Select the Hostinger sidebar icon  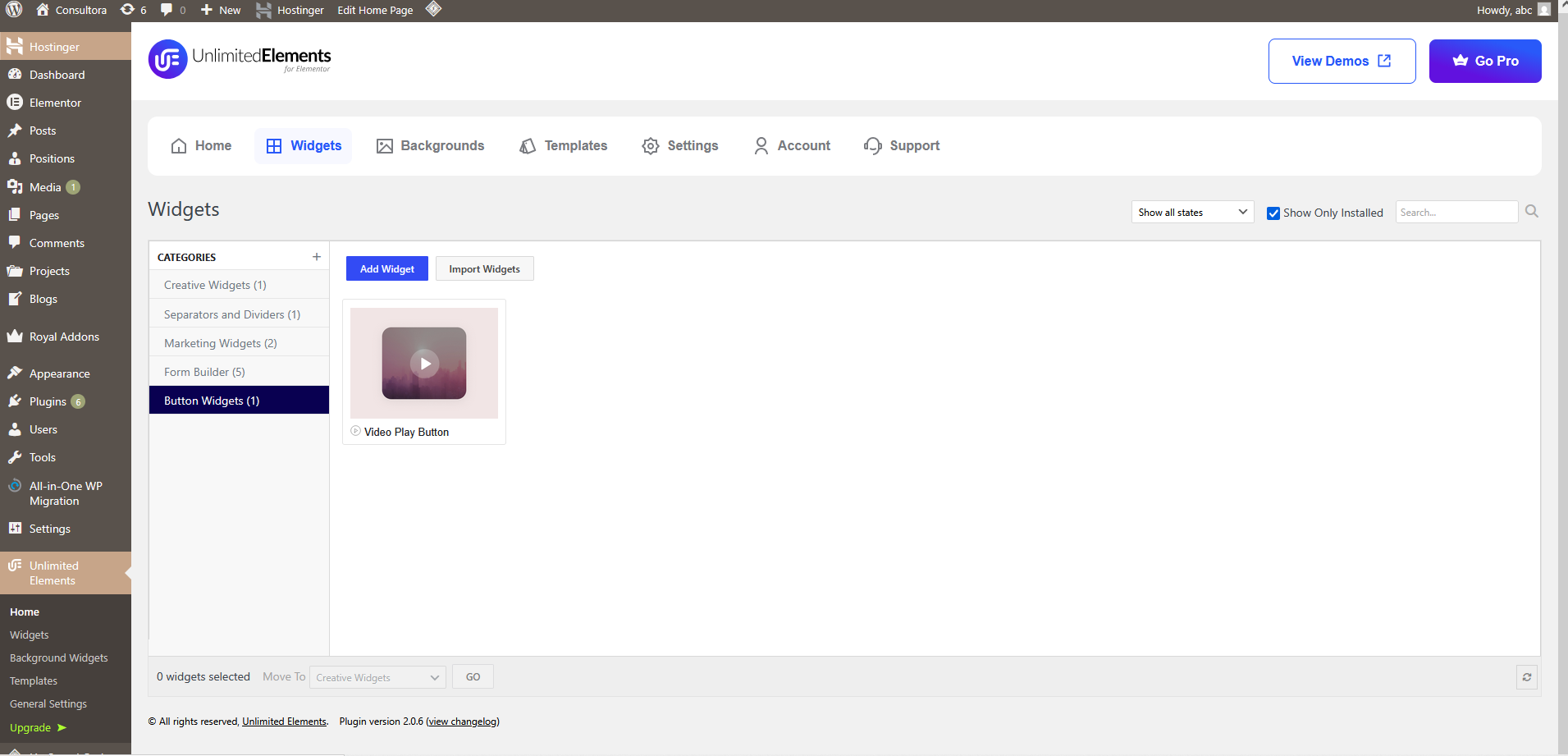click(x=14, y=46)
